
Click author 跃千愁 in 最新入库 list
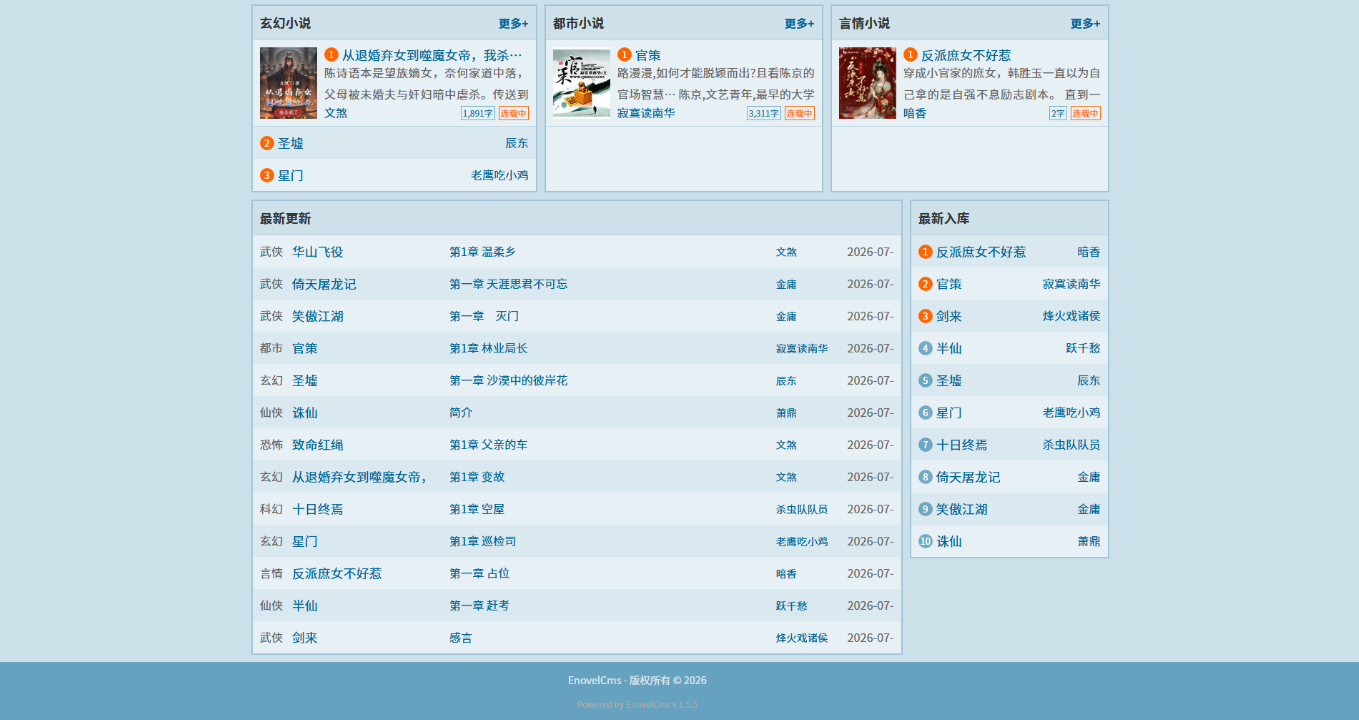[1083, 348]
